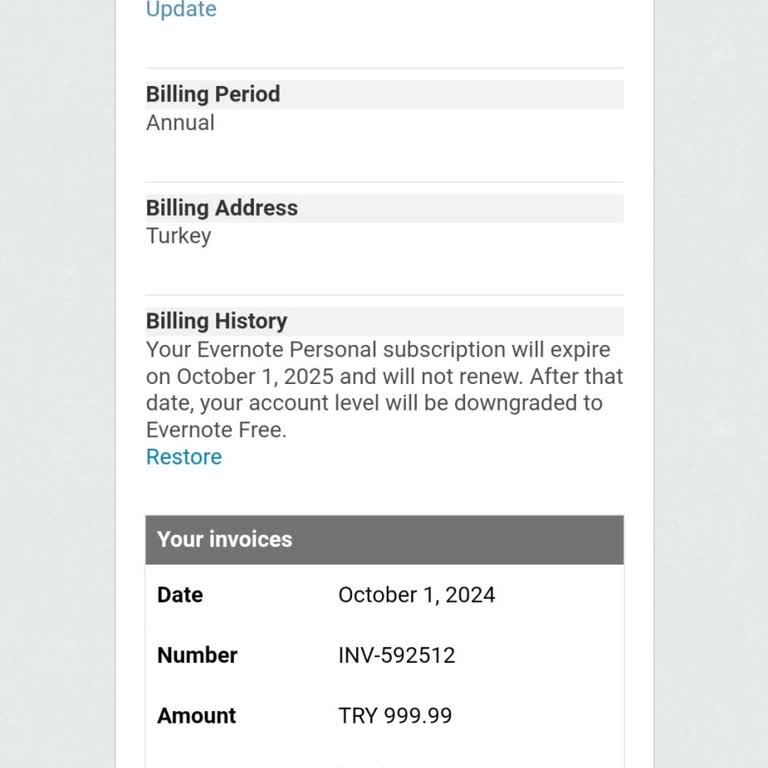Image resolution: width=768 pixels, height=768 pixels.
Task: Select the Billing Address heading
Action: point(222,208)
